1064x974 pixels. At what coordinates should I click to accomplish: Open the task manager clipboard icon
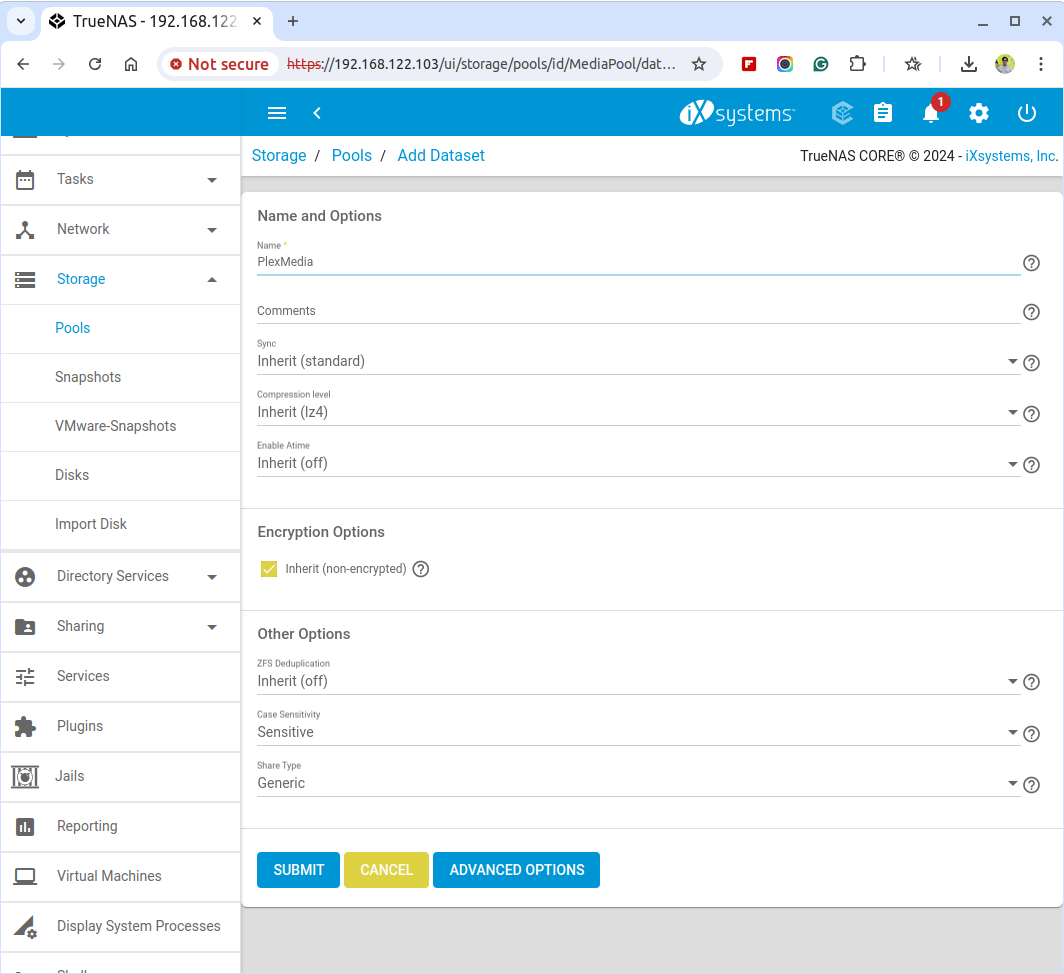pyautogui.click(x=883, y=113)
